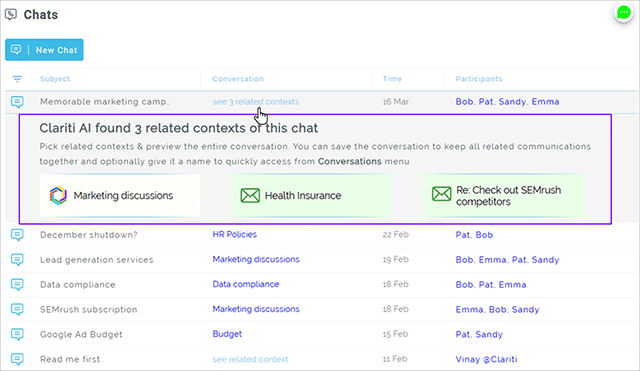Click the mail icon on Health Insurance card
Screen dimensions: 640x371
(x=250, y=195)
